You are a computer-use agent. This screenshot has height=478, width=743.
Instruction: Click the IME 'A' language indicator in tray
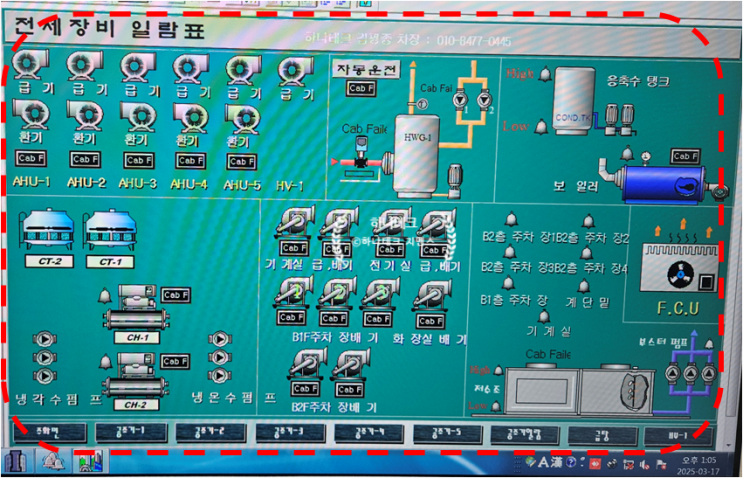544,462
